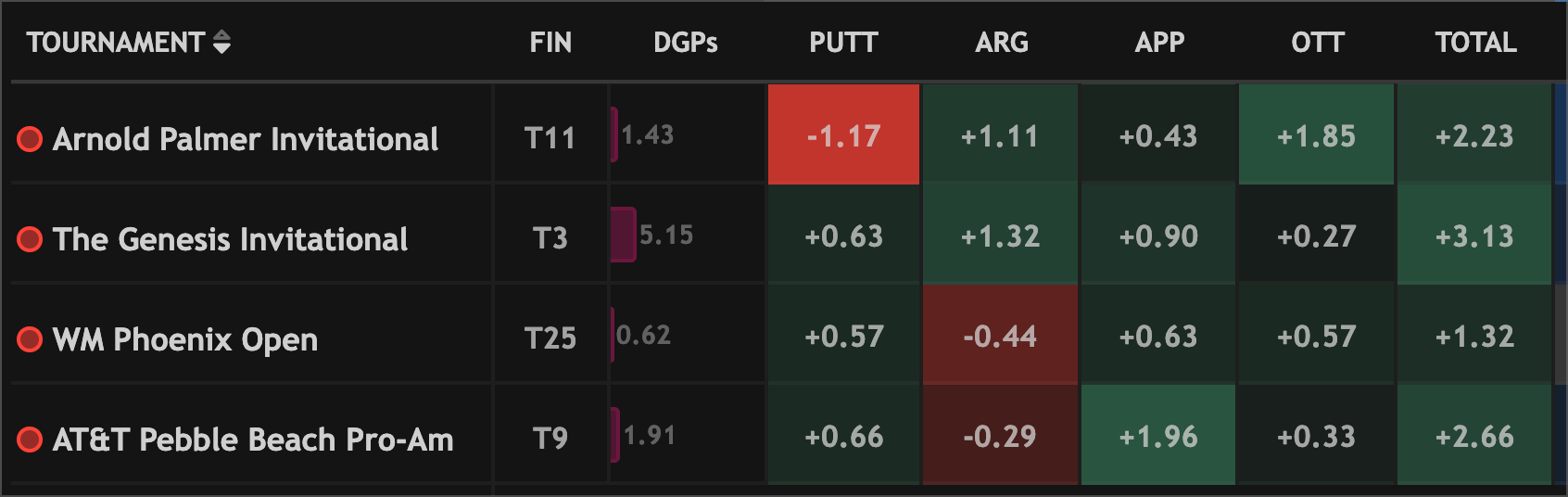Viewport: 1568px width, 497px height.
Task: Click the TOTAL column header
Action: point(1475,43)
